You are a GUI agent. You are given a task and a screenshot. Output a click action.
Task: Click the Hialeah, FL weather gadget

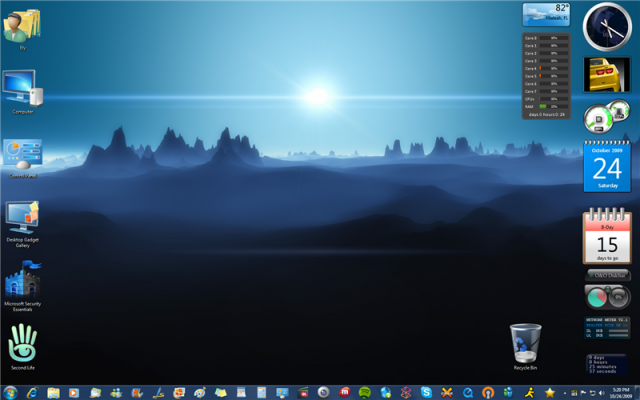546,14
